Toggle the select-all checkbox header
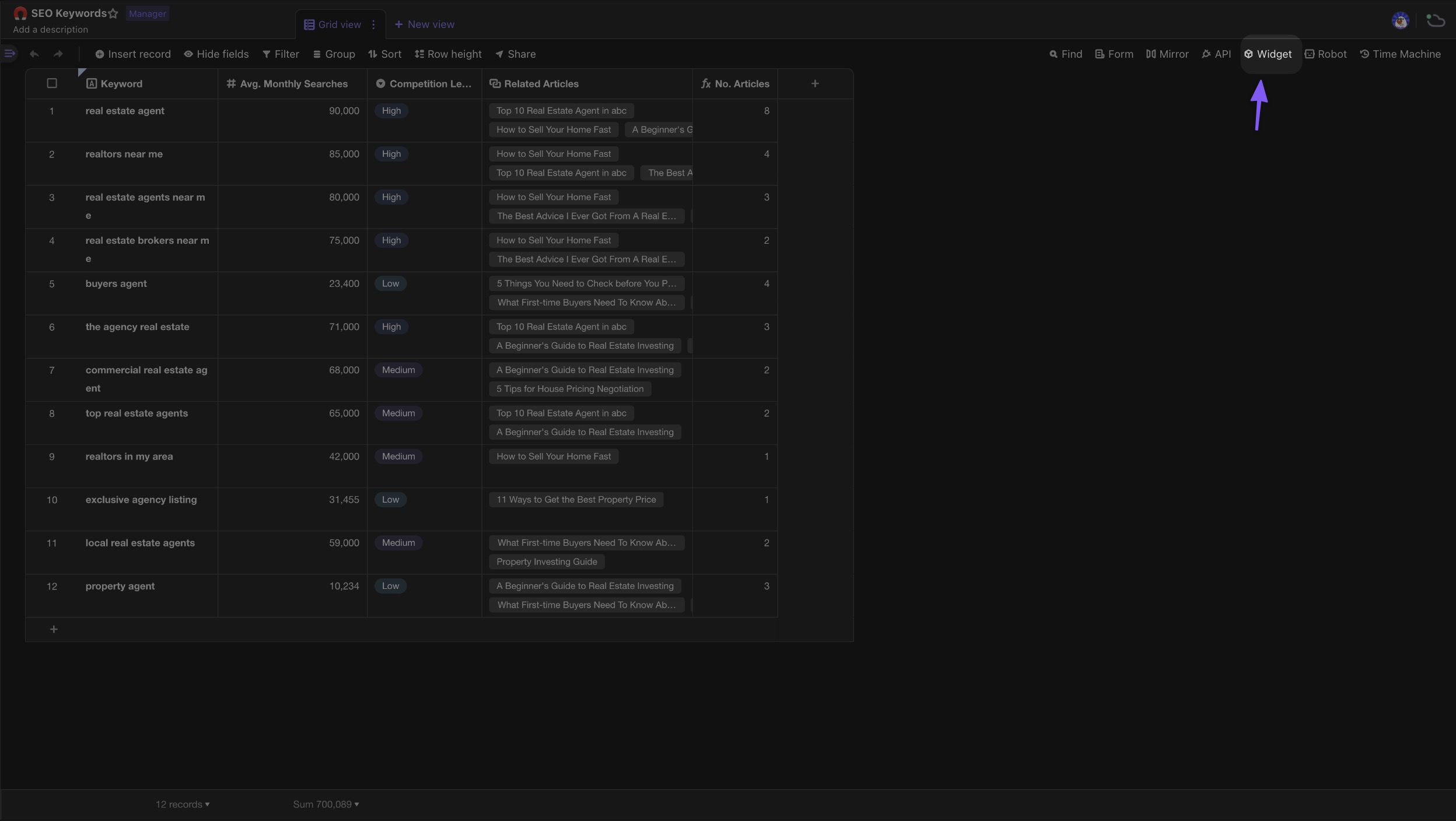This screenshot has width=1456, height=821. coord(52,83)
